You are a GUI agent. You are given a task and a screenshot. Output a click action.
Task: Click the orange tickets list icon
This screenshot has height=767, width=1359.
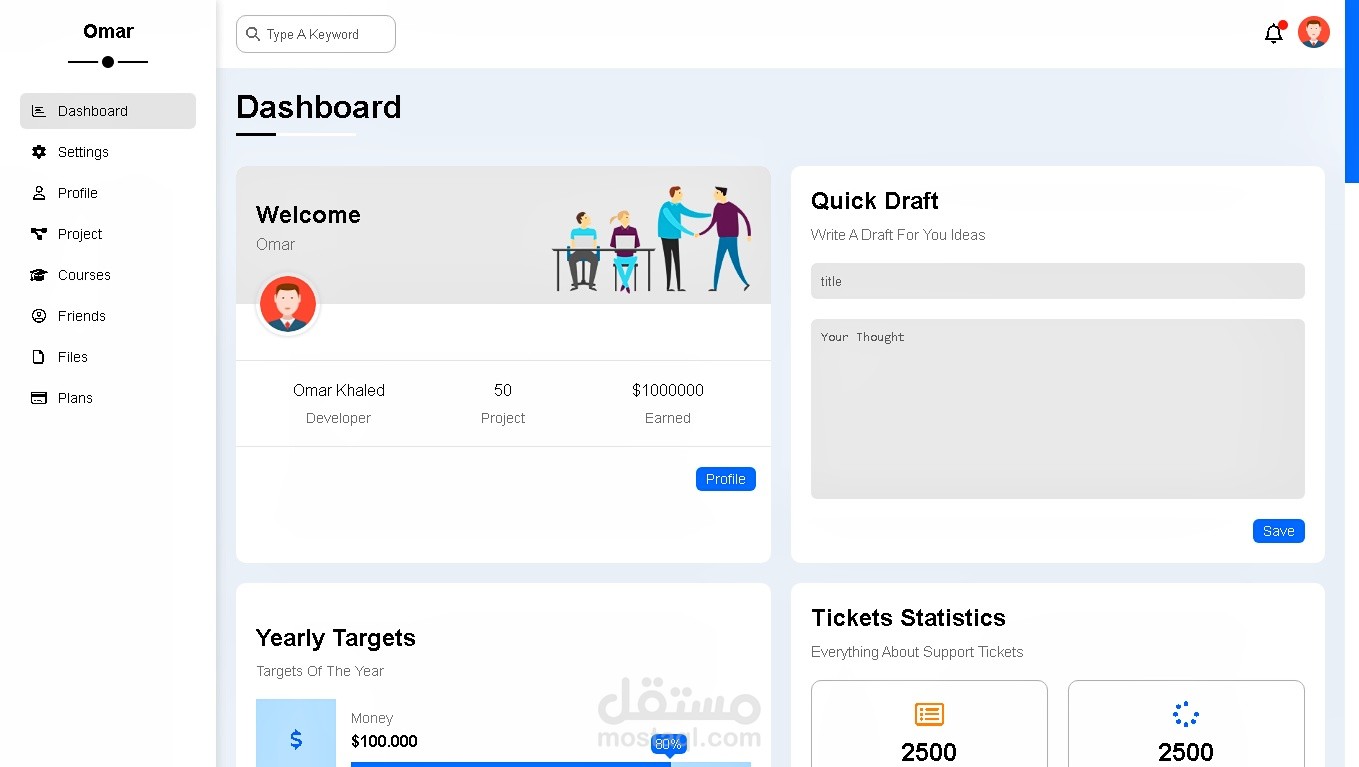coord(928,714)
